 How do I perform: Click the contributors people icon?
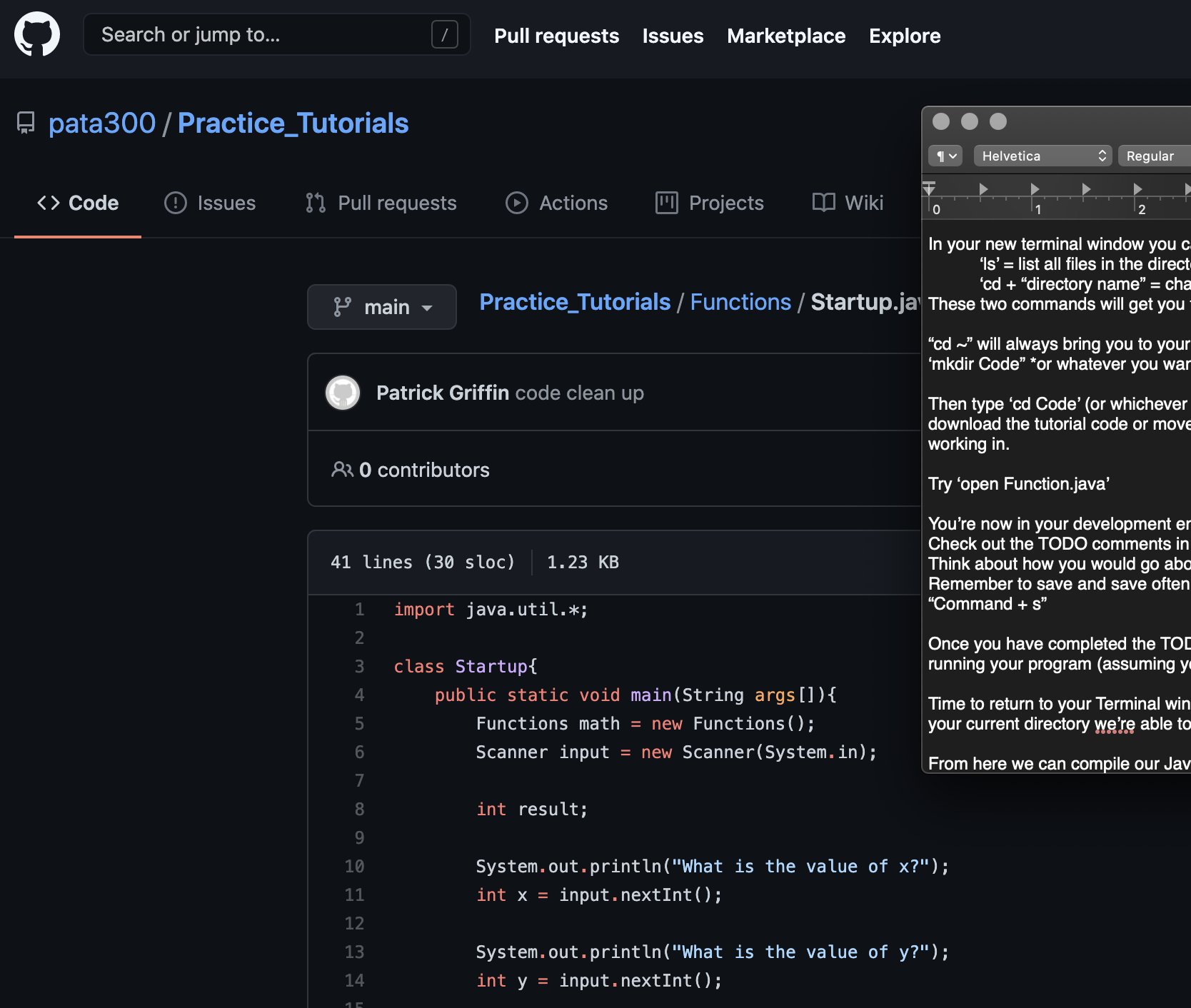(343, 469)
